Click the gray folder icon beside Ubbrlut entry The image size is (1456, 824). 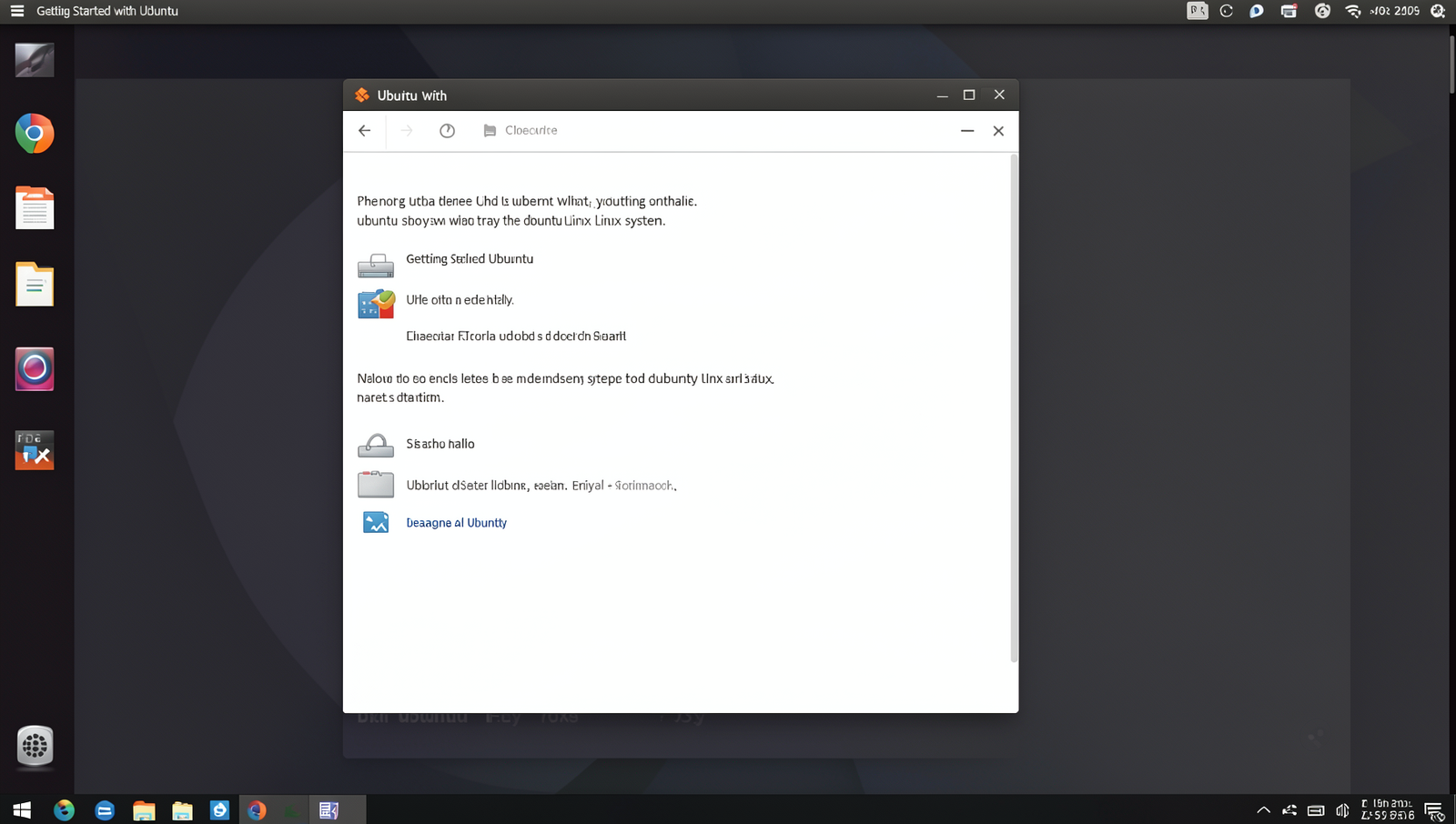point(376,484)
